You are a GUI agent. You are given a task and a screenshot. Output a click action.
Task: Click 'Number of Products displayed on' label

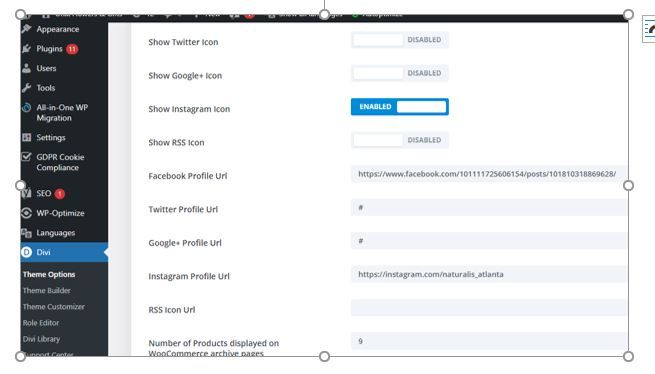(x=213, y=343)
